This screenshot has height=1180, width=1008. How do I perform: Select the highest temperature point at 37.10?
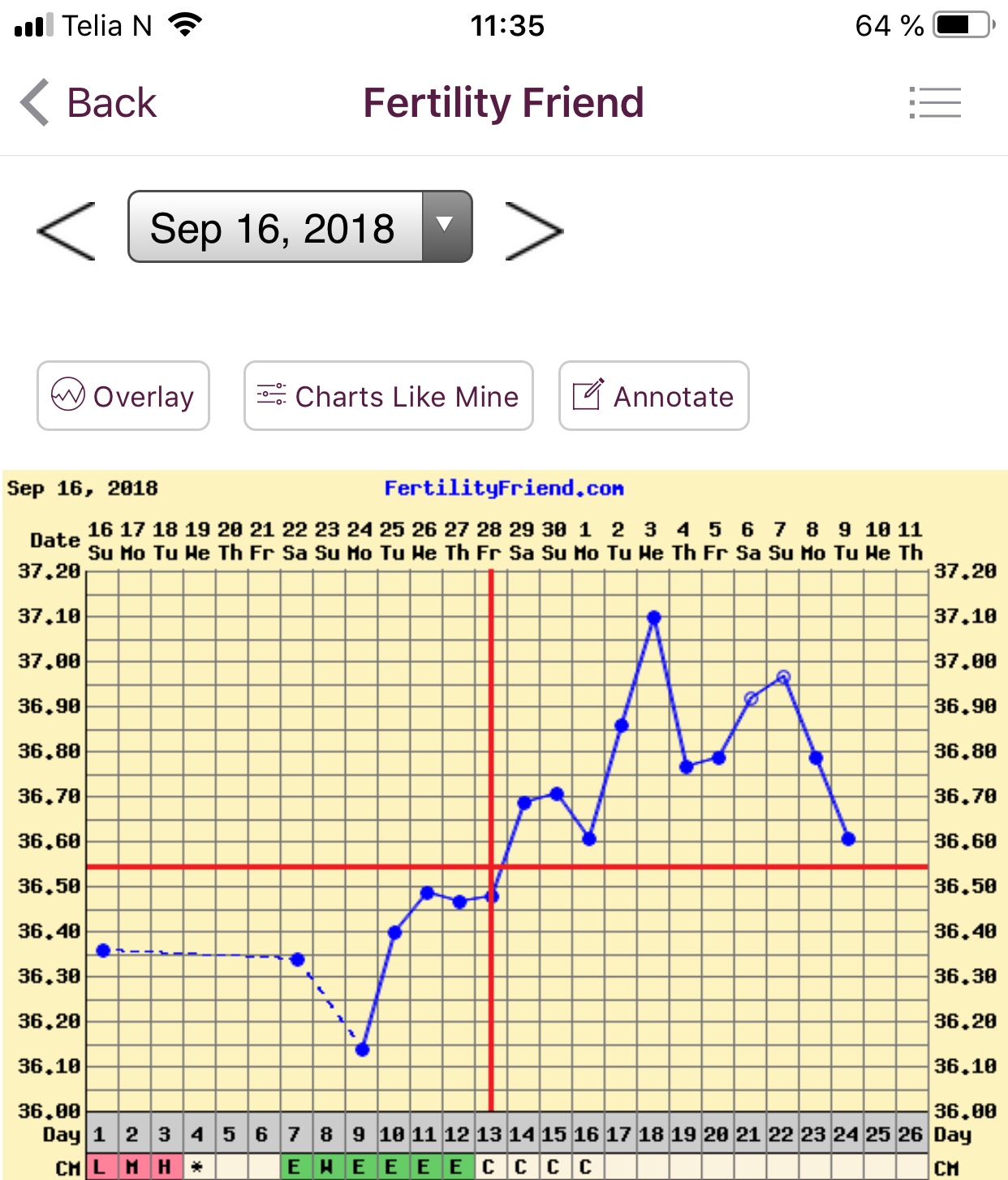[654, 618]
